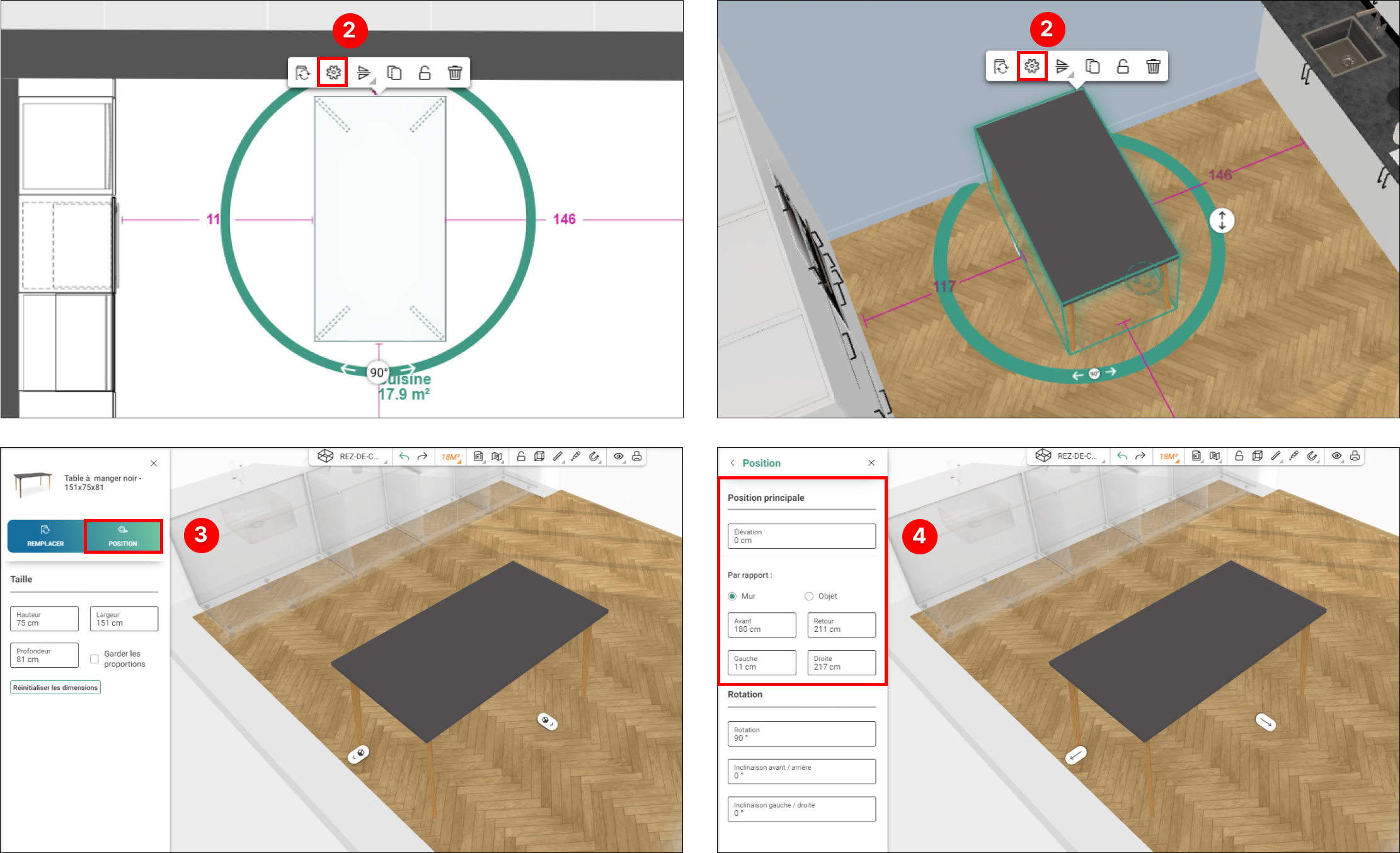
Task: Open POSITION tab in table panel
Action: (123, 536)
